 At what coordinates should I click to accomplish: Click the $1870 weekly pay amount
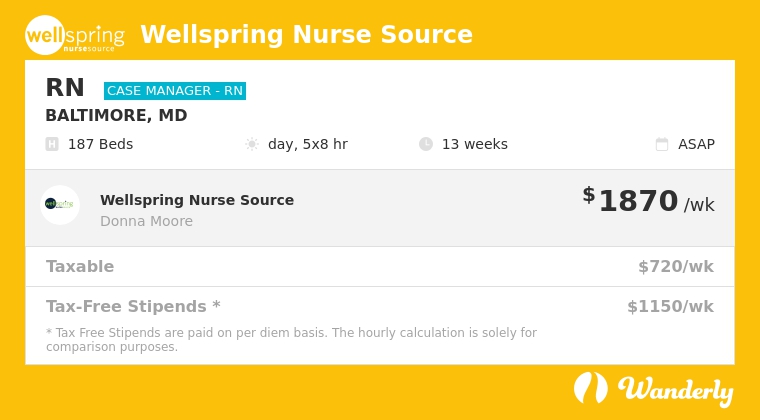click(638, 201)
